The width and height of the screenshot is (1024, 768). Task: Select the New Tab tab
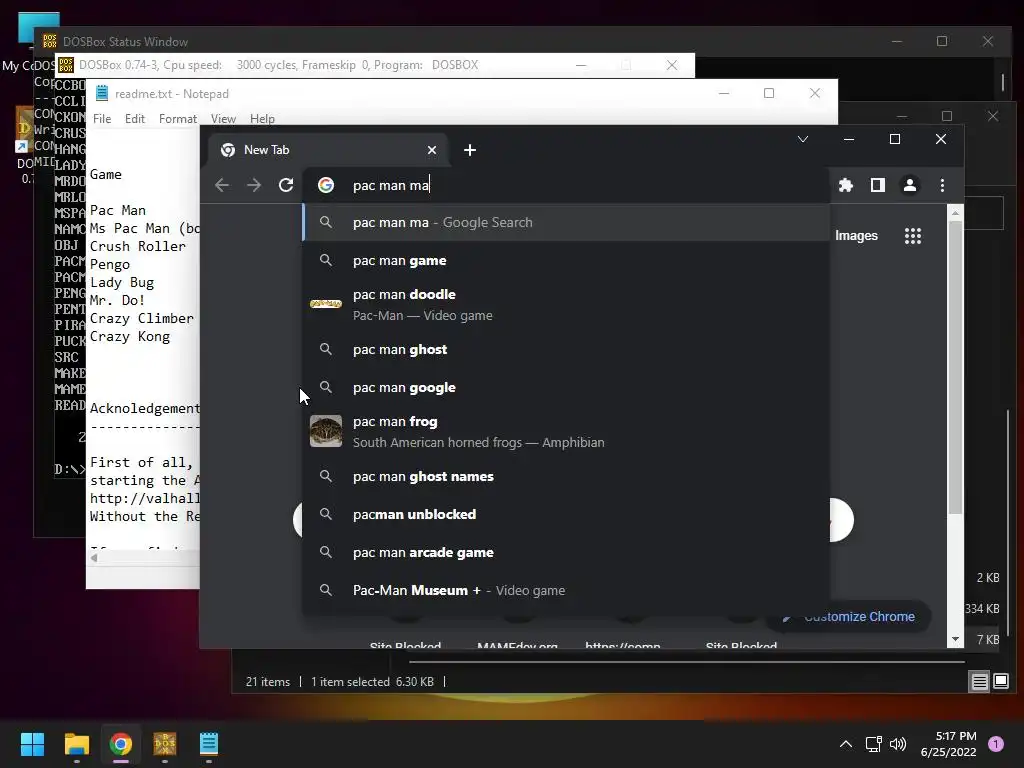point(328,150)
